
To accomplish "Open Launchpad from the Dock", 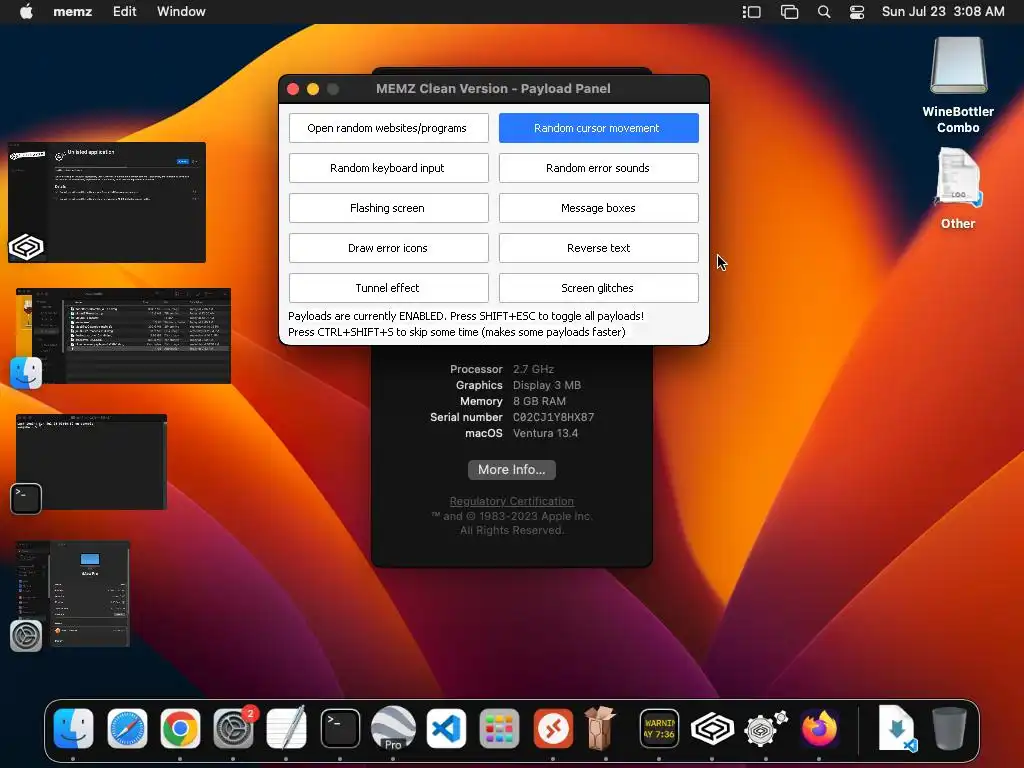I will click(x=500, y=728).
